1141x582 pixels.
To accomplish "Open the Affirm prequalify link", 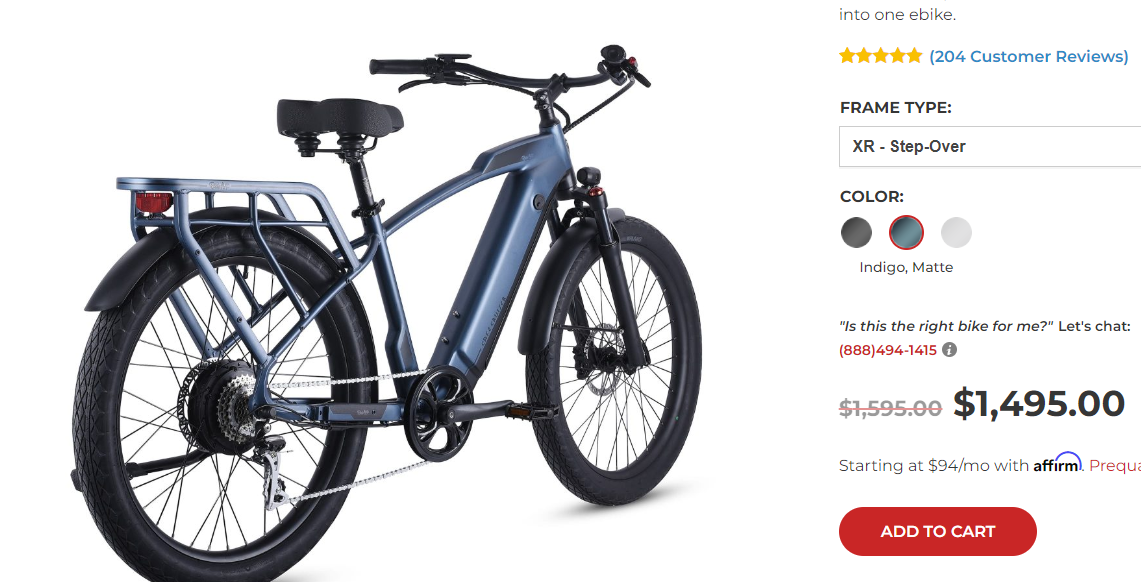I will coord(1115,466).
